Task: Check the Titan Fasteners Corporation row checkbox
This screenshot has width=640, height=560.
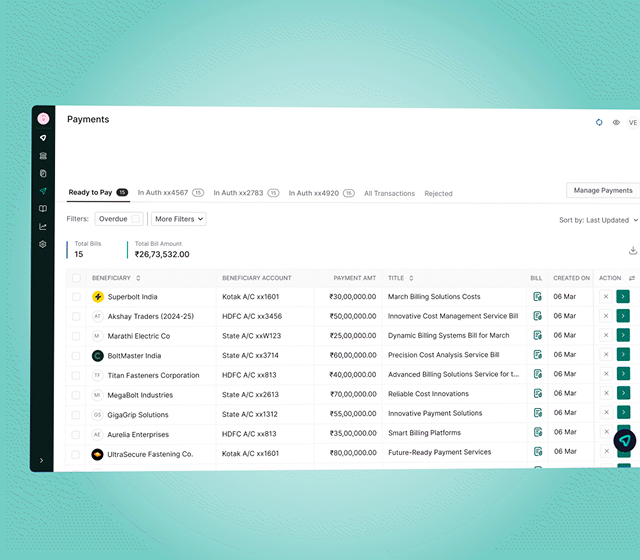Action: click(x=76, y=375)
